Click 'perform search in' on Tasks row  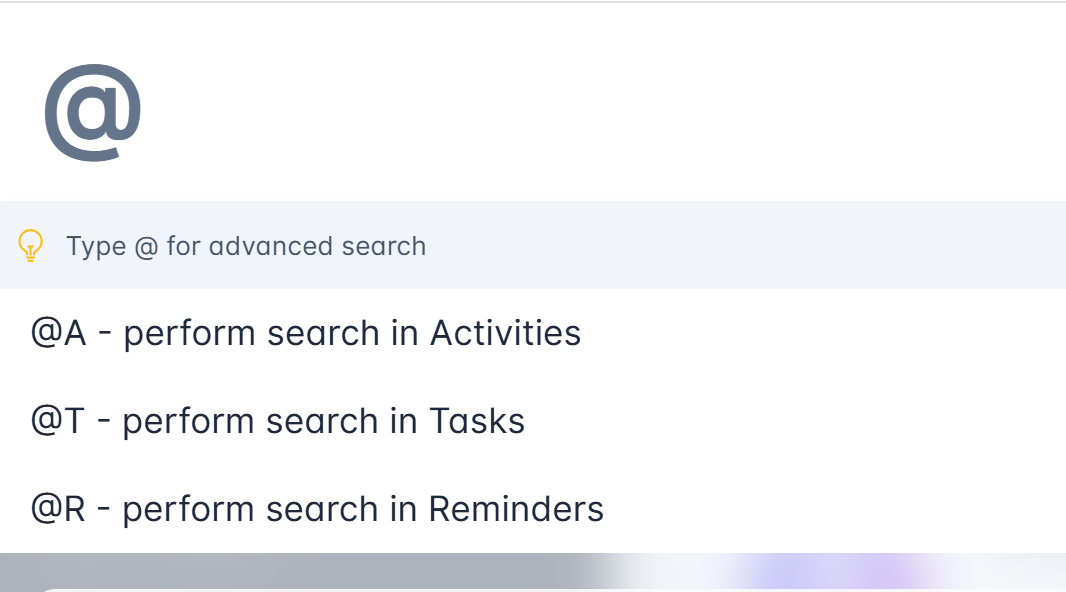tap(269, 421)
